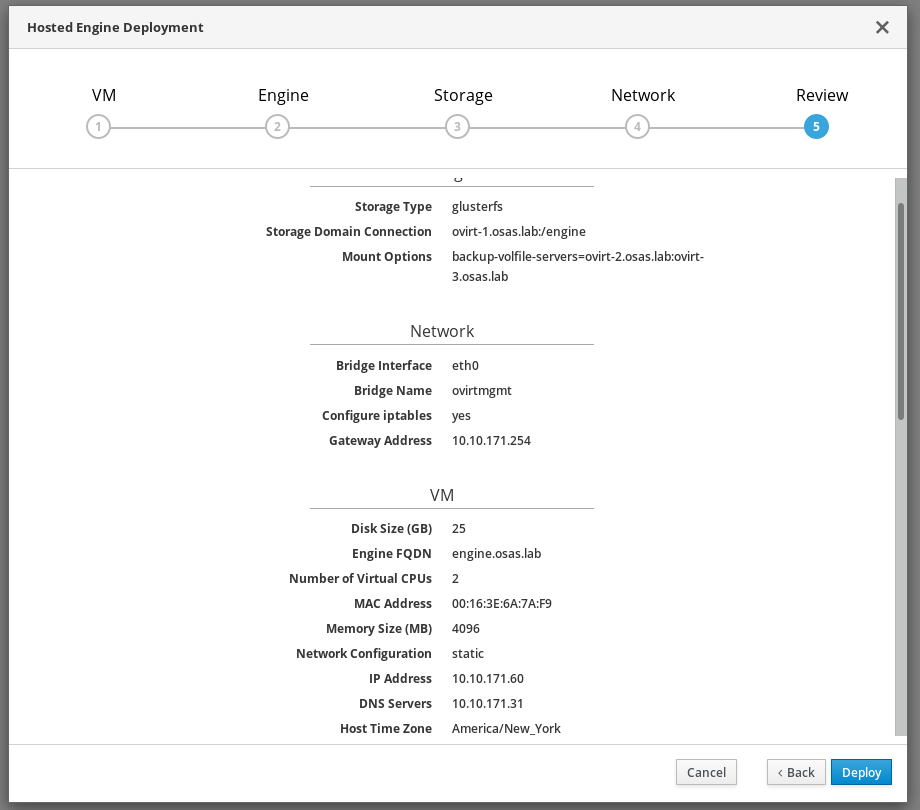Select the step 3 circle for Storage
Viewport: 920px width, 810px height.
click(457, 127)
